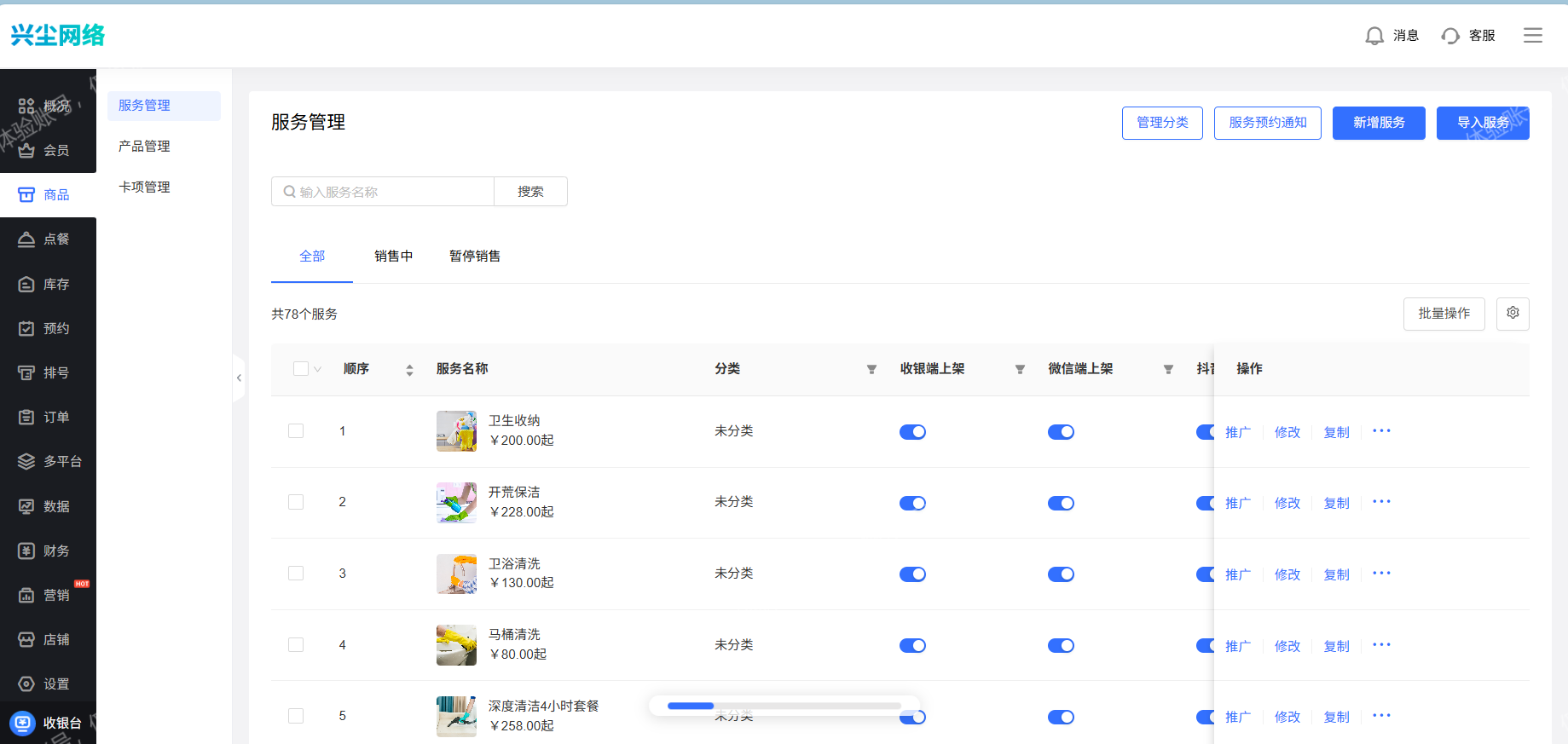The width and height of the screenshot is (1568, 744).
Task: Collapse the secondary sidebar panel arrow
Action: pos(239,378)
